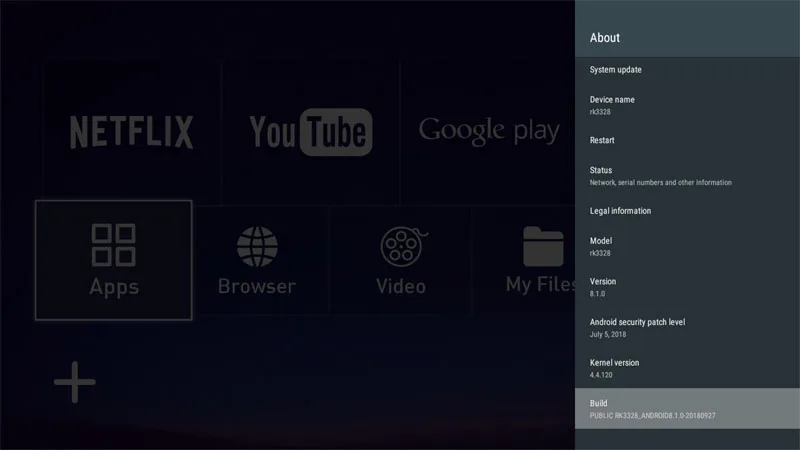Open the Apps grid icon
The image size is (800, 450).
113,245
